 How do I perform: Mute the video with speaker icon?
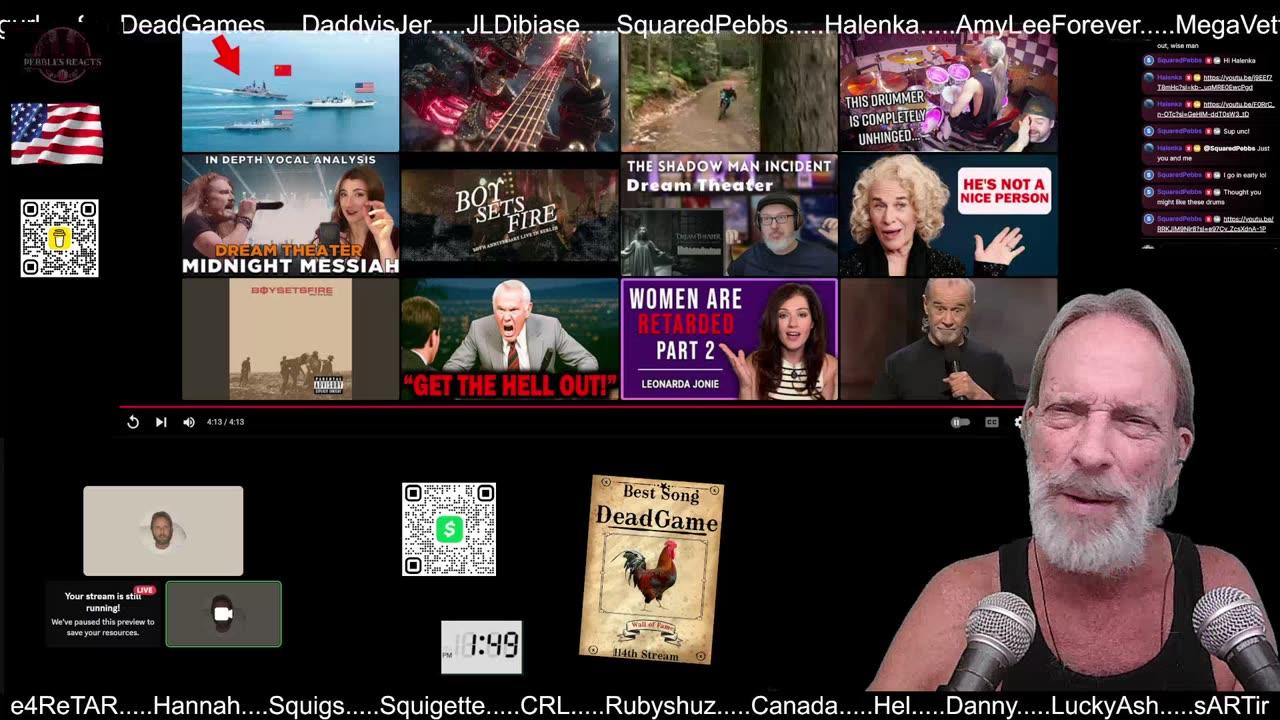pyautogui.click(x=189, y=422)
